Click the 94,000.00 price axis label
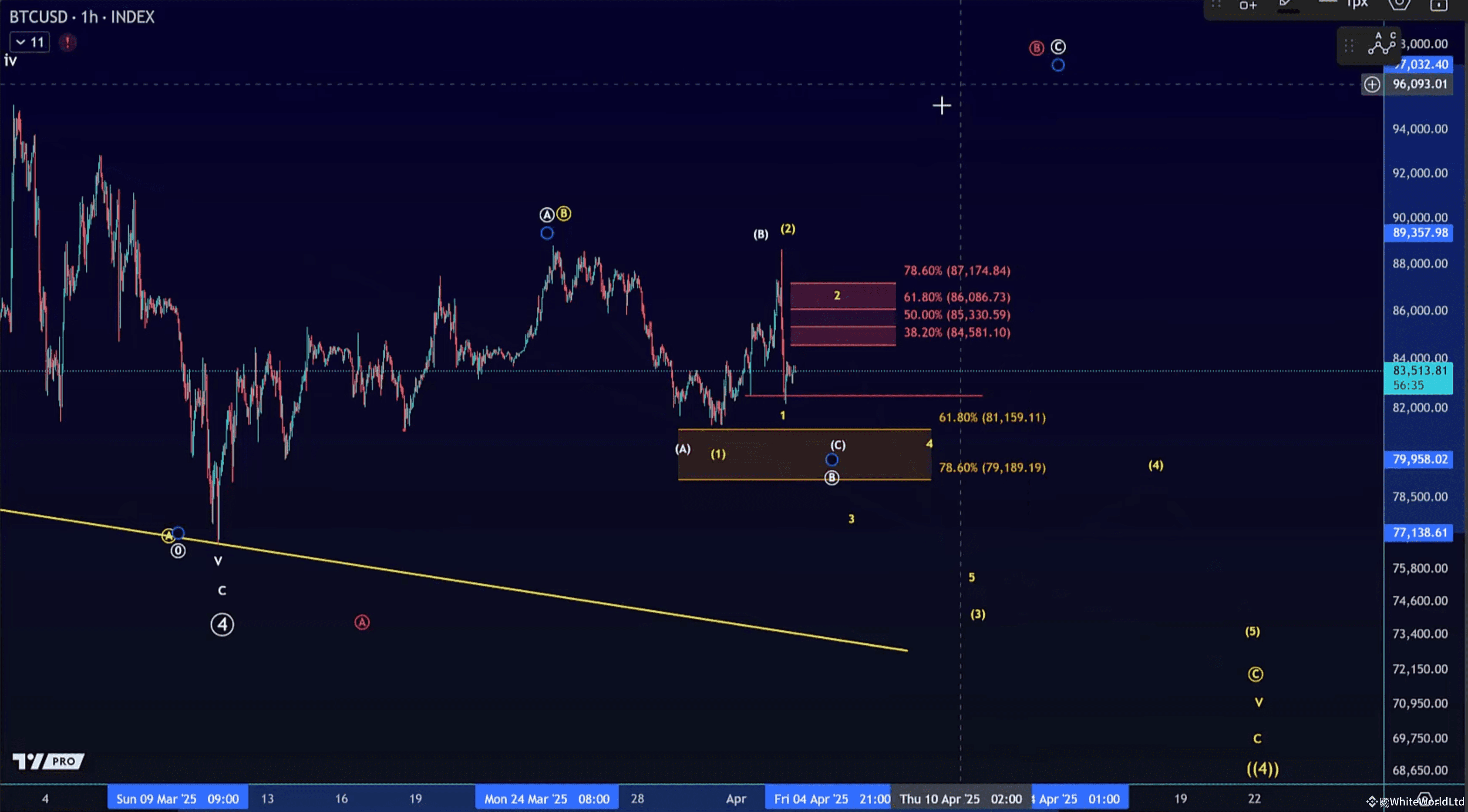This screenshot has width=1468, height=812. tap(1420, 129)
